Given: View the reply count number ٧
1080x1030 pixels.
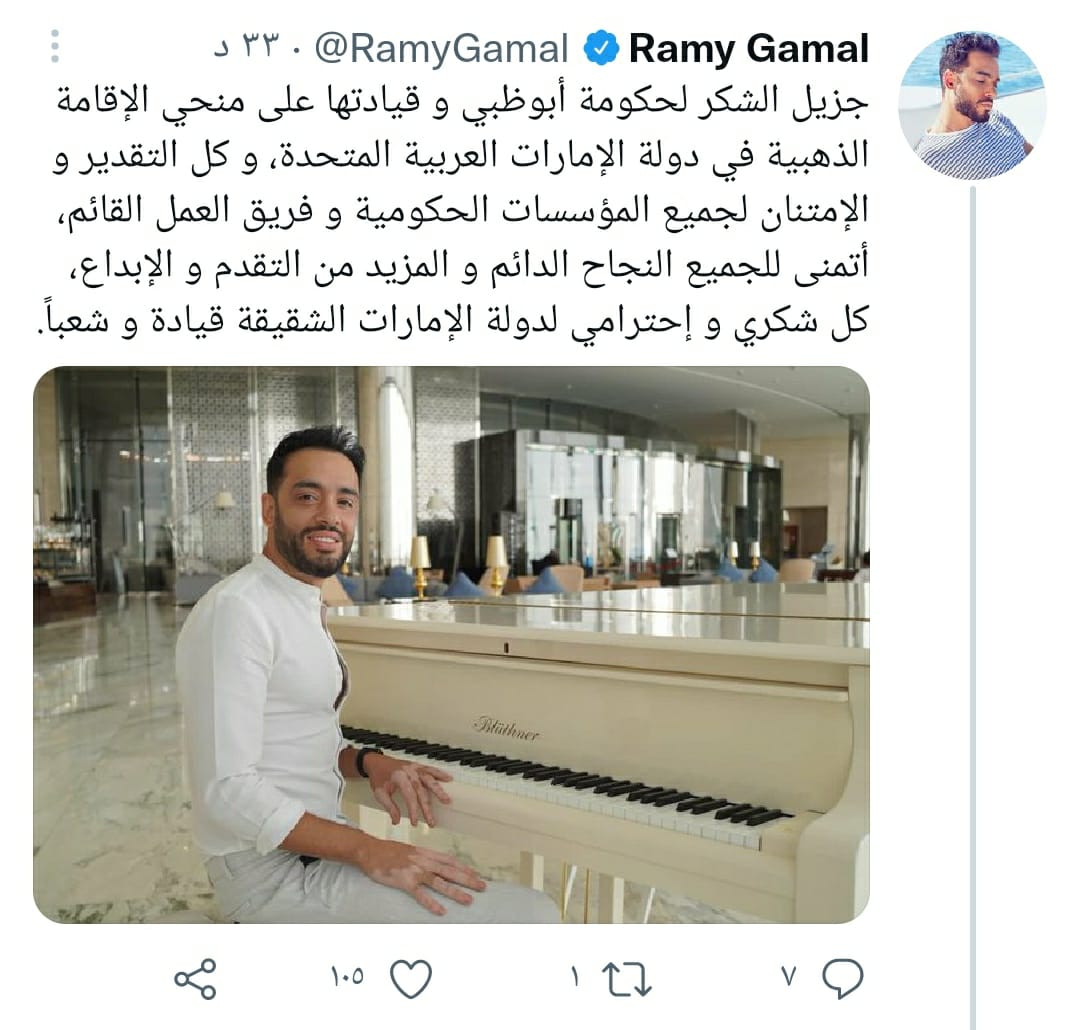Looking at the screenshot, I should click(789, 976).
